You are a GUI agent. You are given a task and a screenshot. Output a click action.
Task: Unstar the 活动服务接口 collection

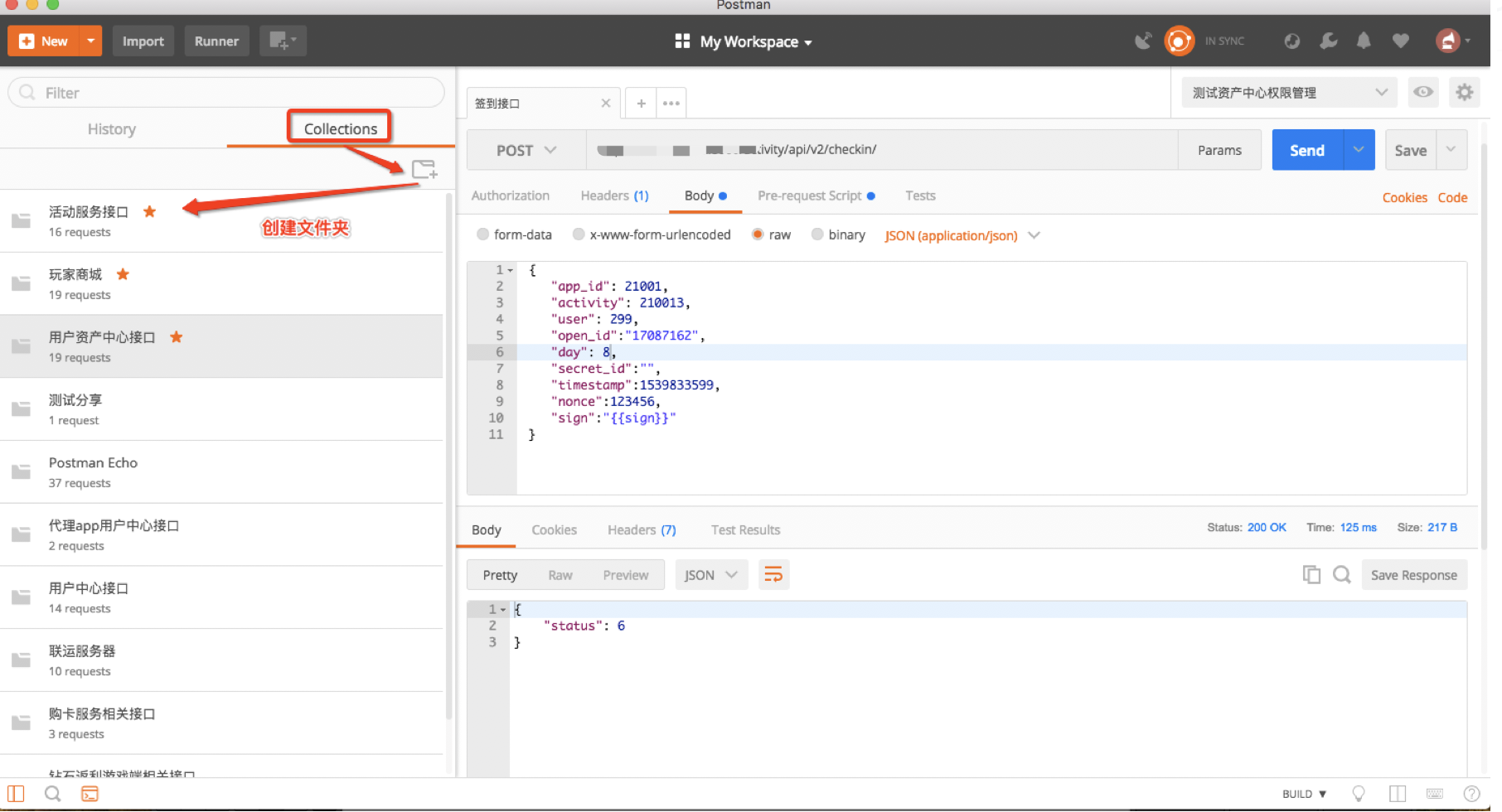[150, 211]
